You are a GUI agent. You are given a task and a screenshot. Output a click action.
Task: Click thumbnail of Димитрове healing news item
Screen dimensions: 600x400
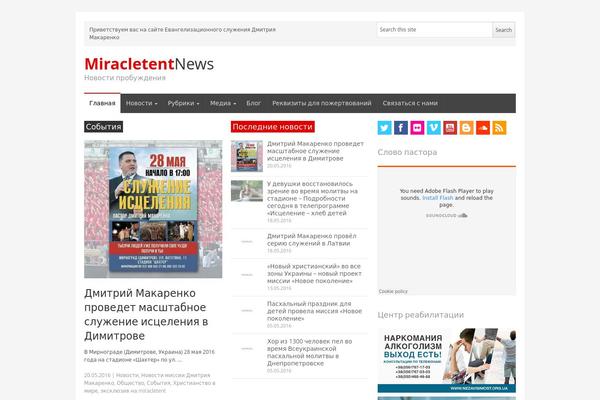point(247,156)
